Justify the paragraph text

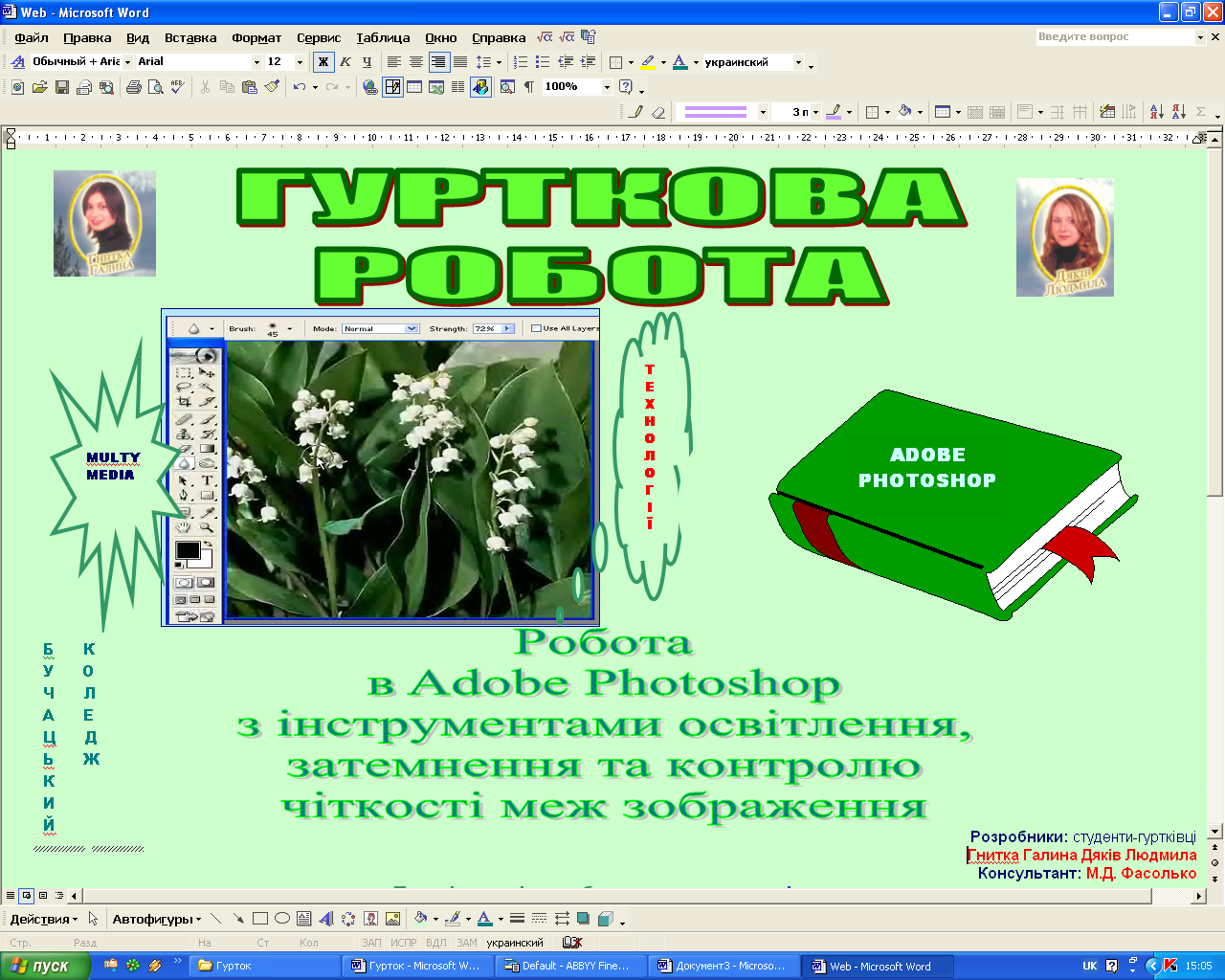coord(460,61)
